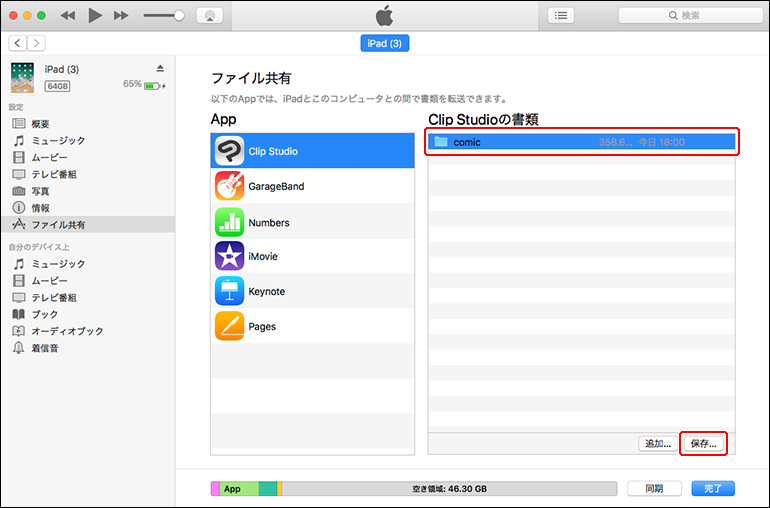The width and height of the screenshot is (770, 508).
Task: Select Keynote app in App list
Action: coord(312,291)
